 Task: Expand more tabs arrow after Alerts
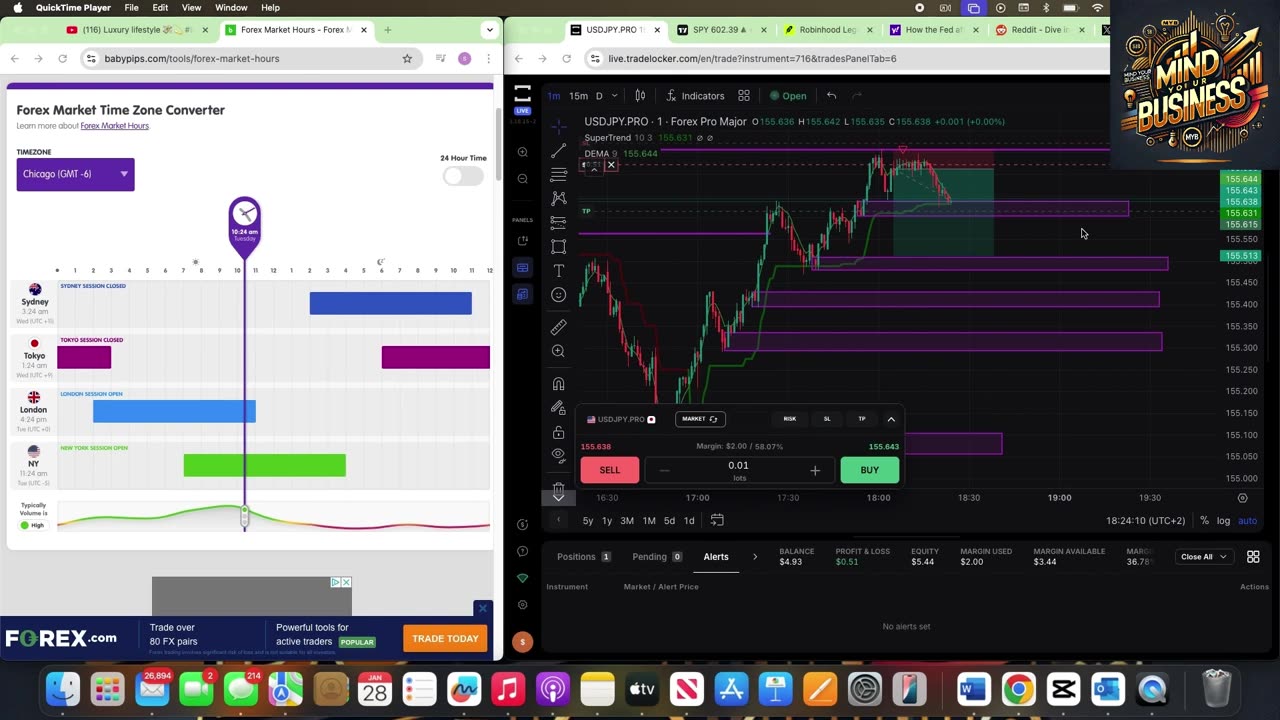(755, 557)
